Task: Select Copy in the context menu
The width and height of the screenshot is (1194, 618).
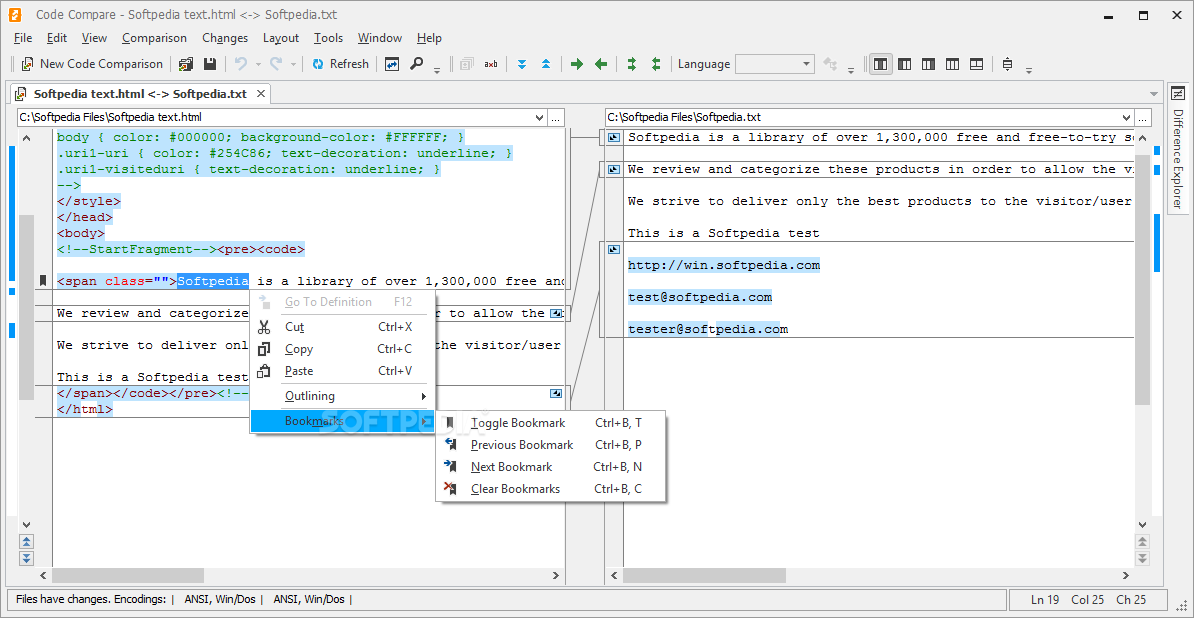Action: (x=343, y=349)
